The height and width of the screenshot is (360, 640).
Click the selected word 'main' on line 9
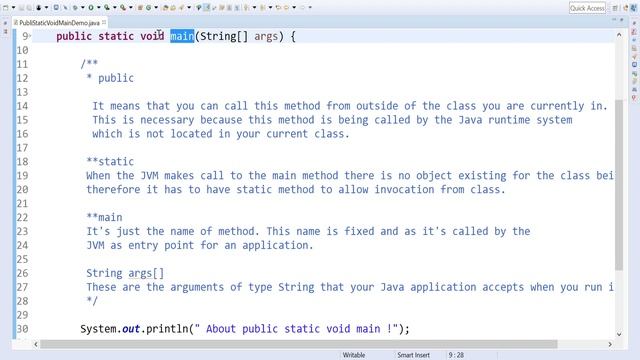coord(182,36)
